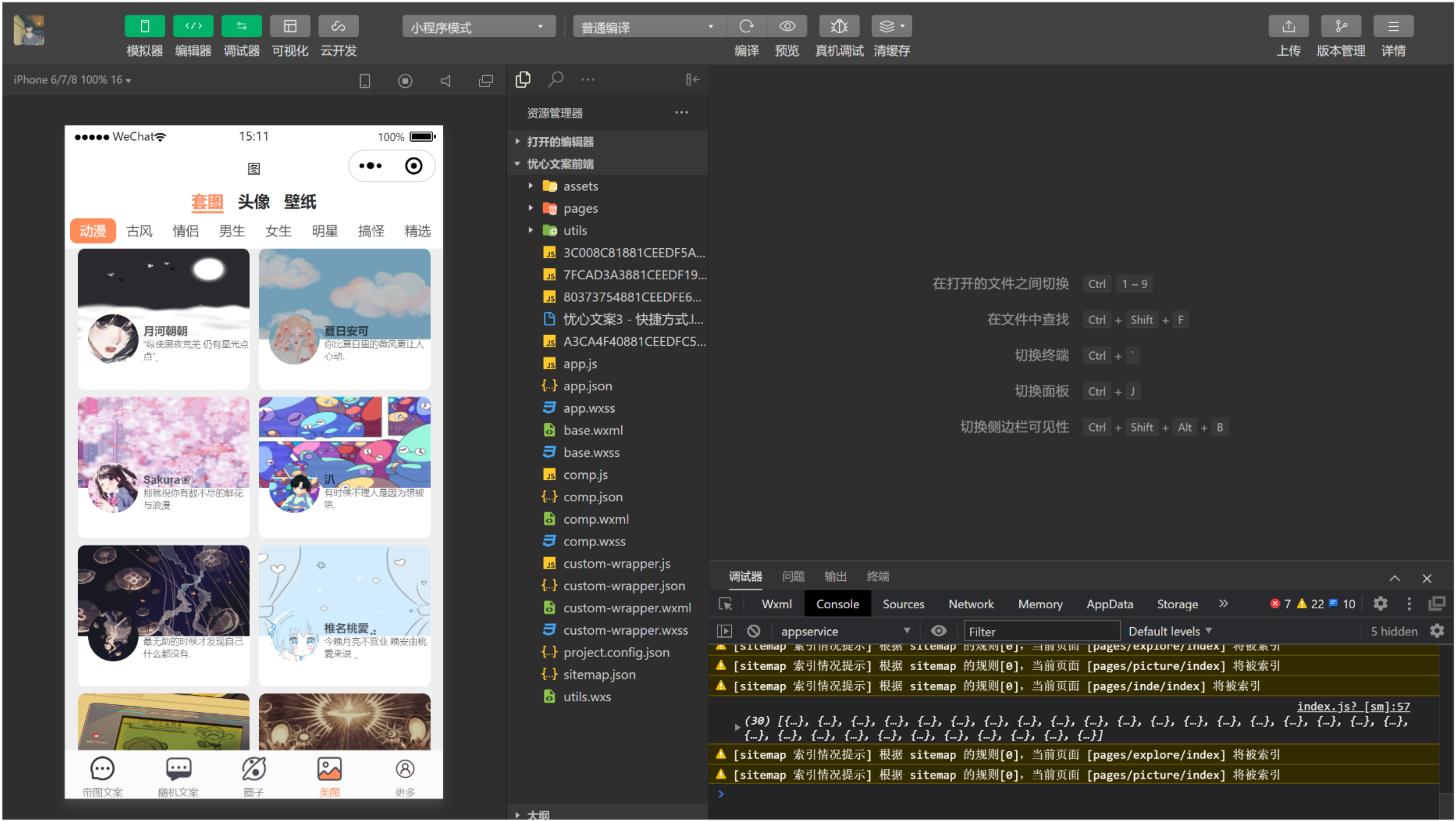Toggle the editor panel button
1456x821 pixels.
[x=193, y=26]
